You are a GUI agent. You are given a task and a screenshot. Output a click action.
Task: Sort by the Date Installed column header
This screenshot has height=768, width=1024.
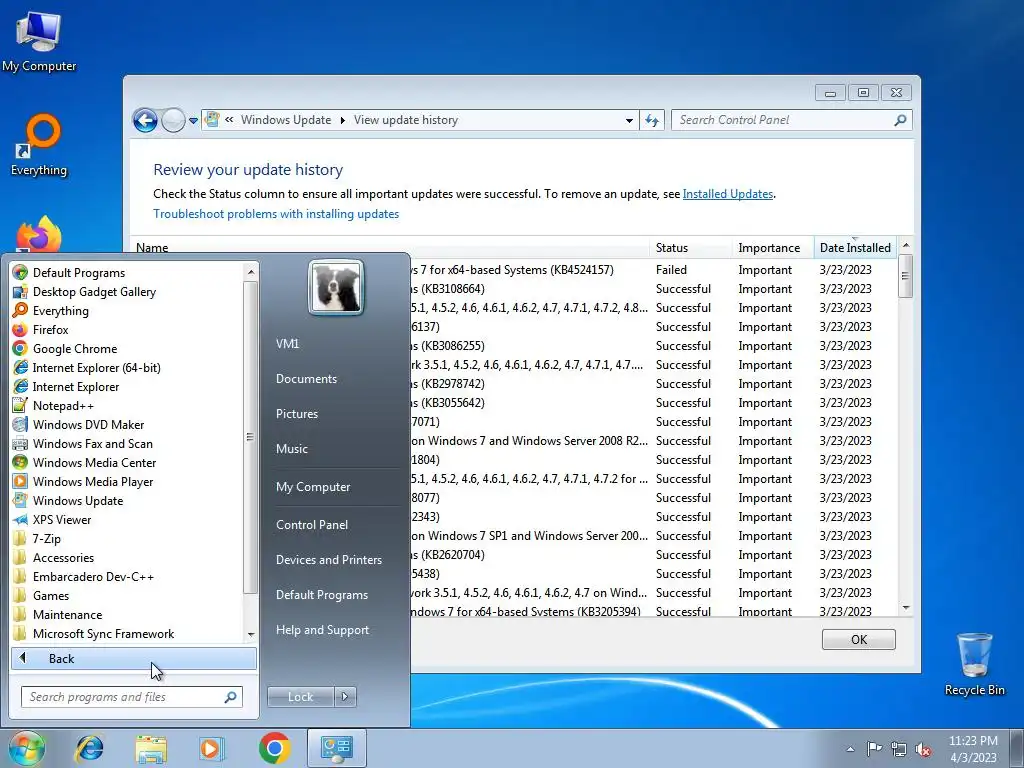tap(855, 248)
